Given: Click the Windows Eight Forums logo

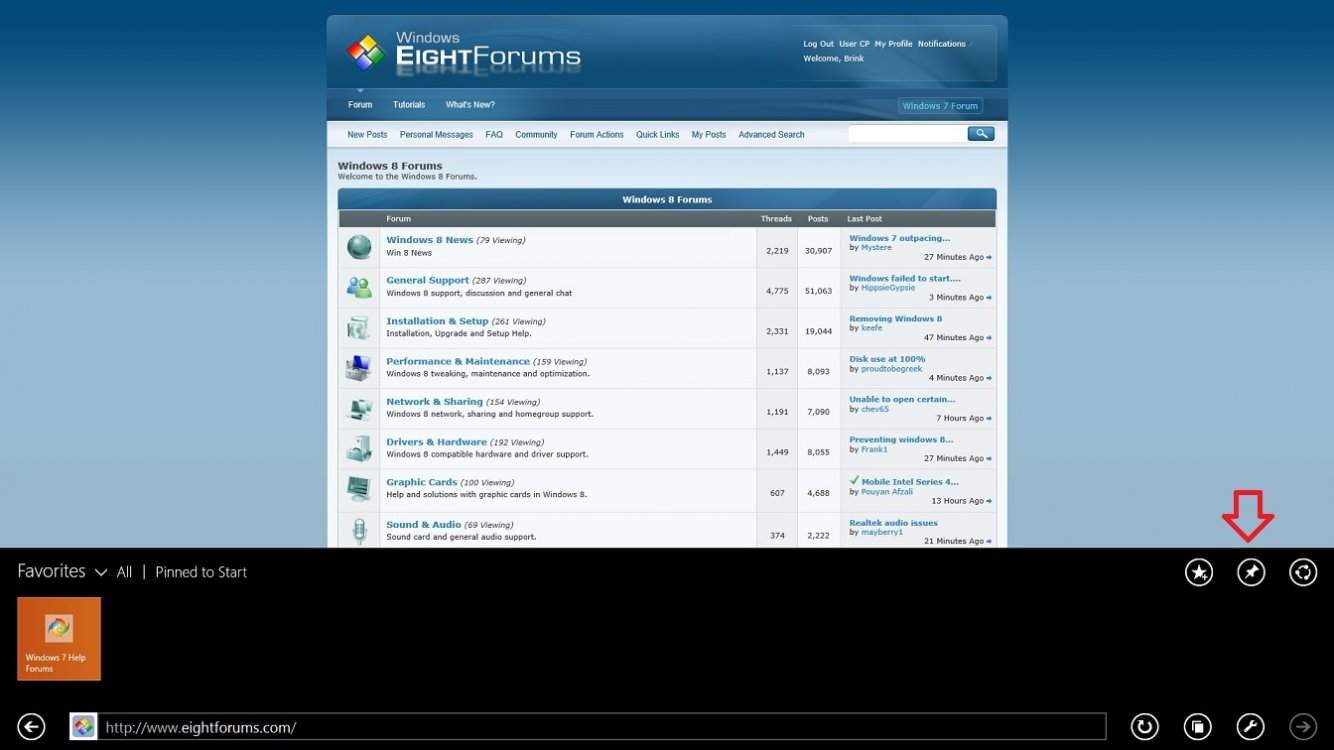Looking at the screenshot, I should tap(463, 52).
